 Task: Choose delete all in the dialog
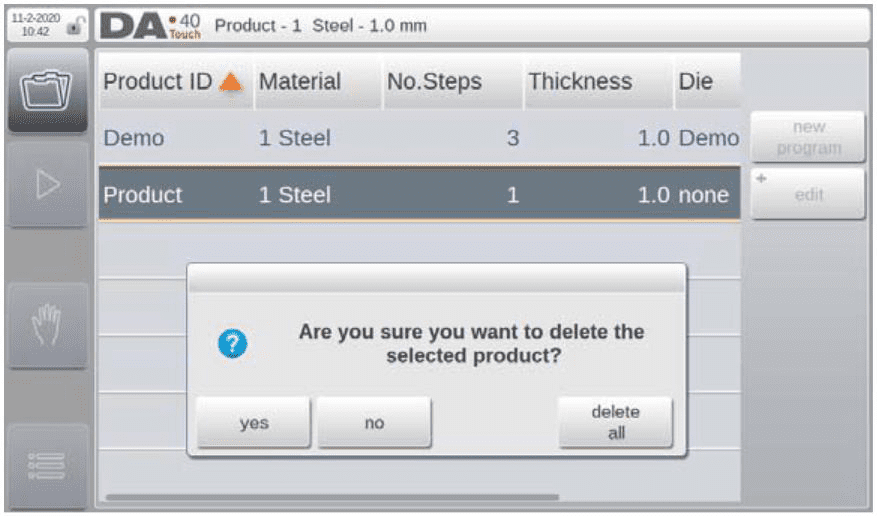click(x=616, y=423)
